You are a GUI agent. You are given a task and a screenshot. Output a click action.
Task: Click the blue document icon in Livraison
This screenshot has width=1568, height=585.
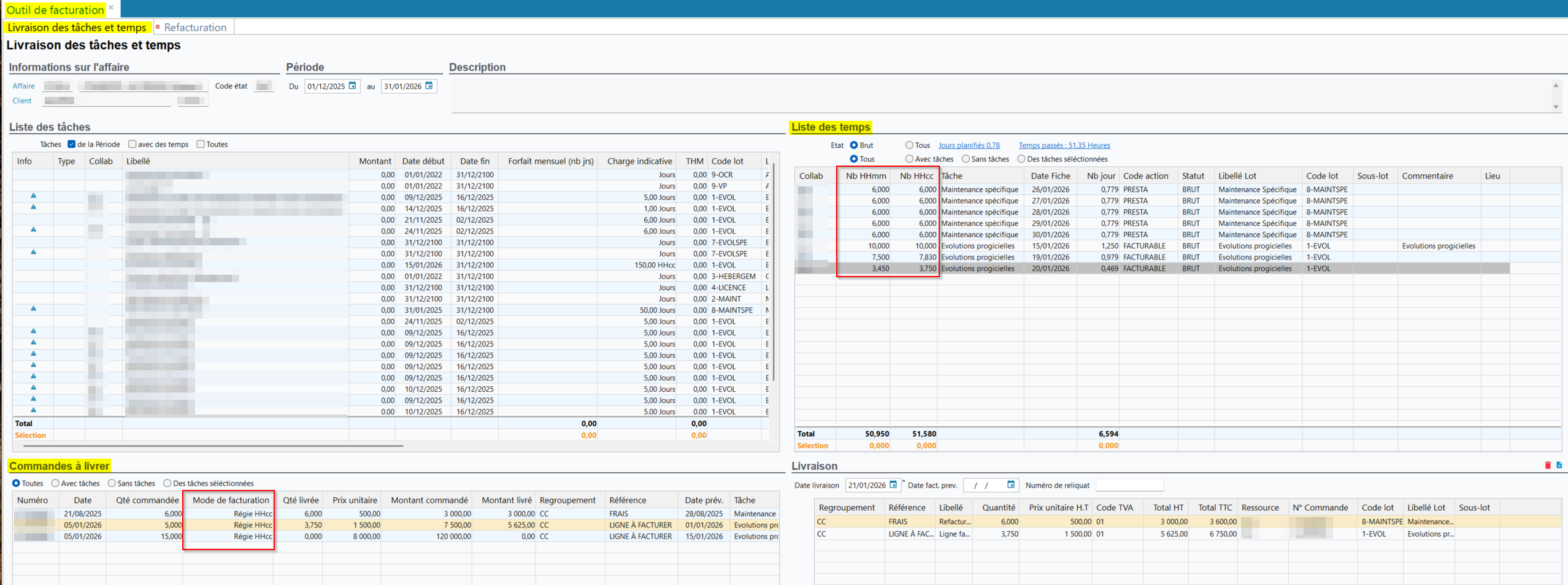tap(1559, 465)
